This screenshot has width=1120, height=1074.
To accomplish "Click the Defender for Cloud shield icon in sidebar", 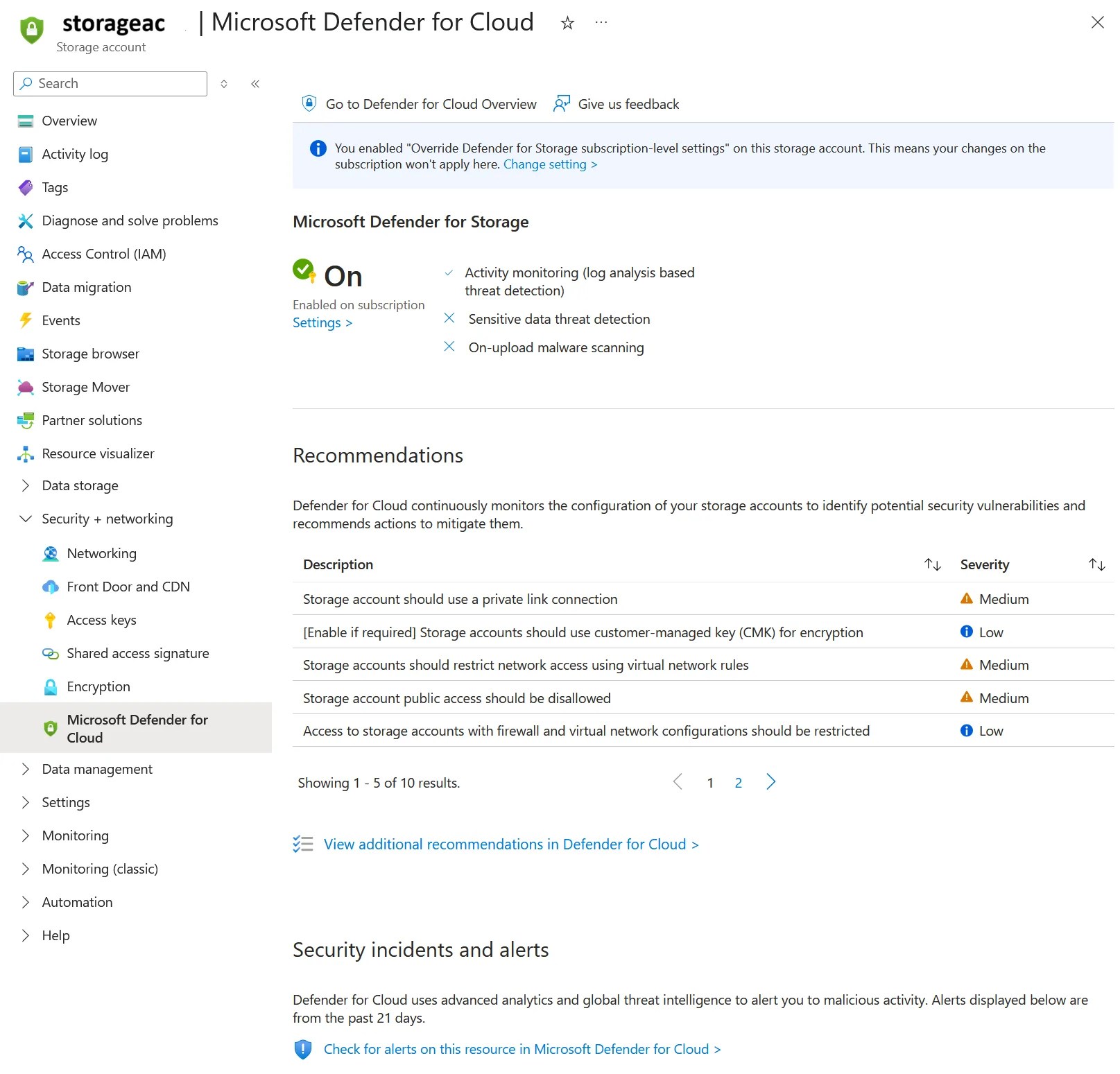I will [x=51, y=729].
